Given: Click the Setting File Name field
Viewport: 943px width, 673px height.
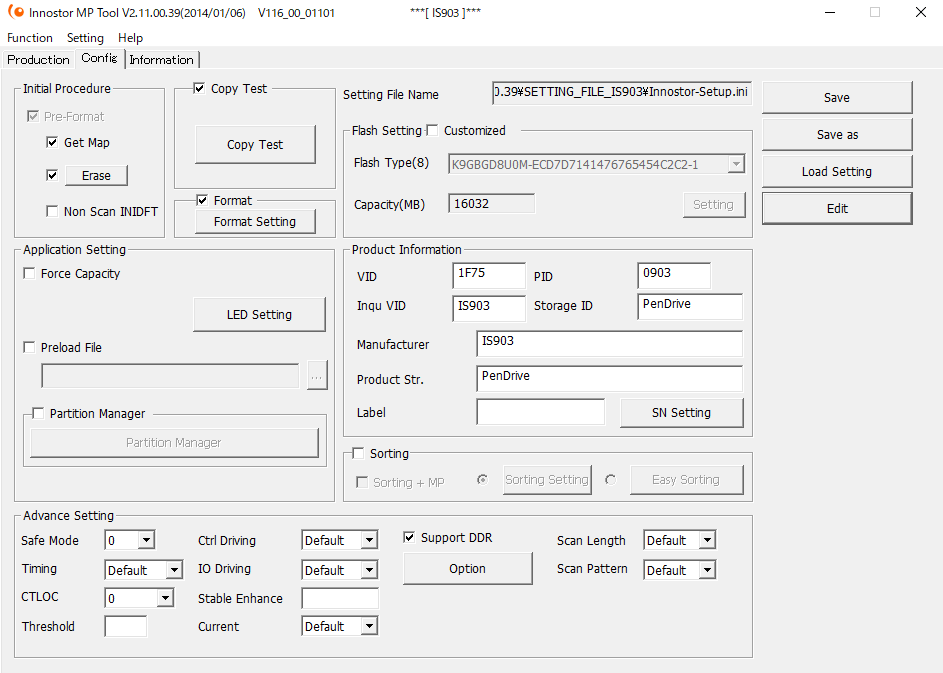Looking at the screenshot, I should pos(622,93).
